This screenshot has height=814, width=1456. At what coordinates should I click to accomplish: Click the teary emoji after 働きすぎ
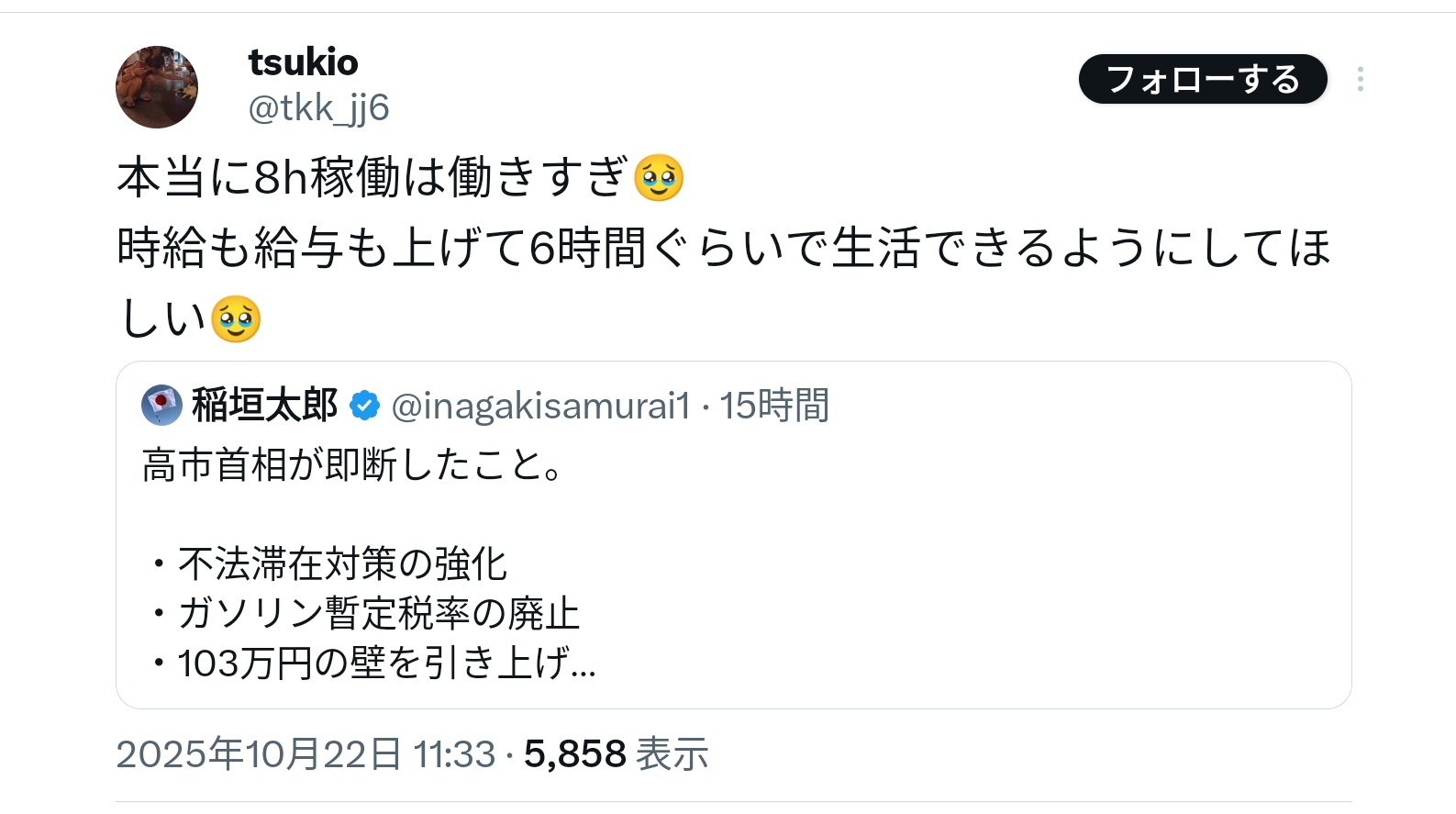pos(659,177)
